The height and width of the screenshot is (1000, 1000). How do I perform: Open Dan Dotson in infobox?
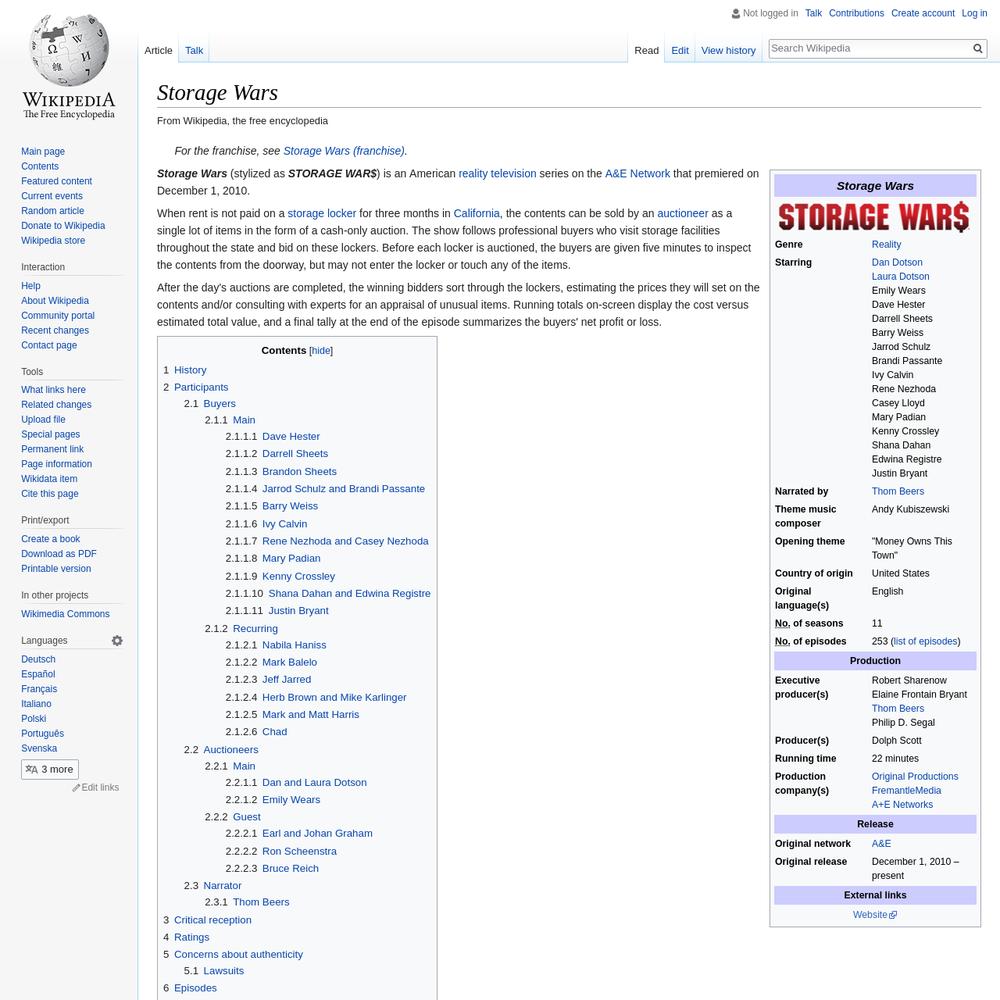[897, 262]
